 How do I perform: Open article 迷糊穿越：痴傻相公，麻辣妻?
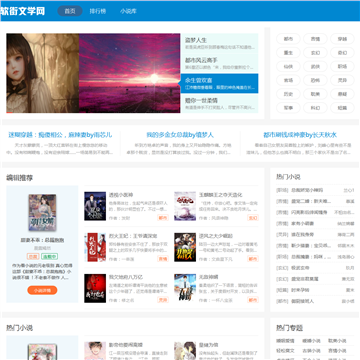point(60,135)
